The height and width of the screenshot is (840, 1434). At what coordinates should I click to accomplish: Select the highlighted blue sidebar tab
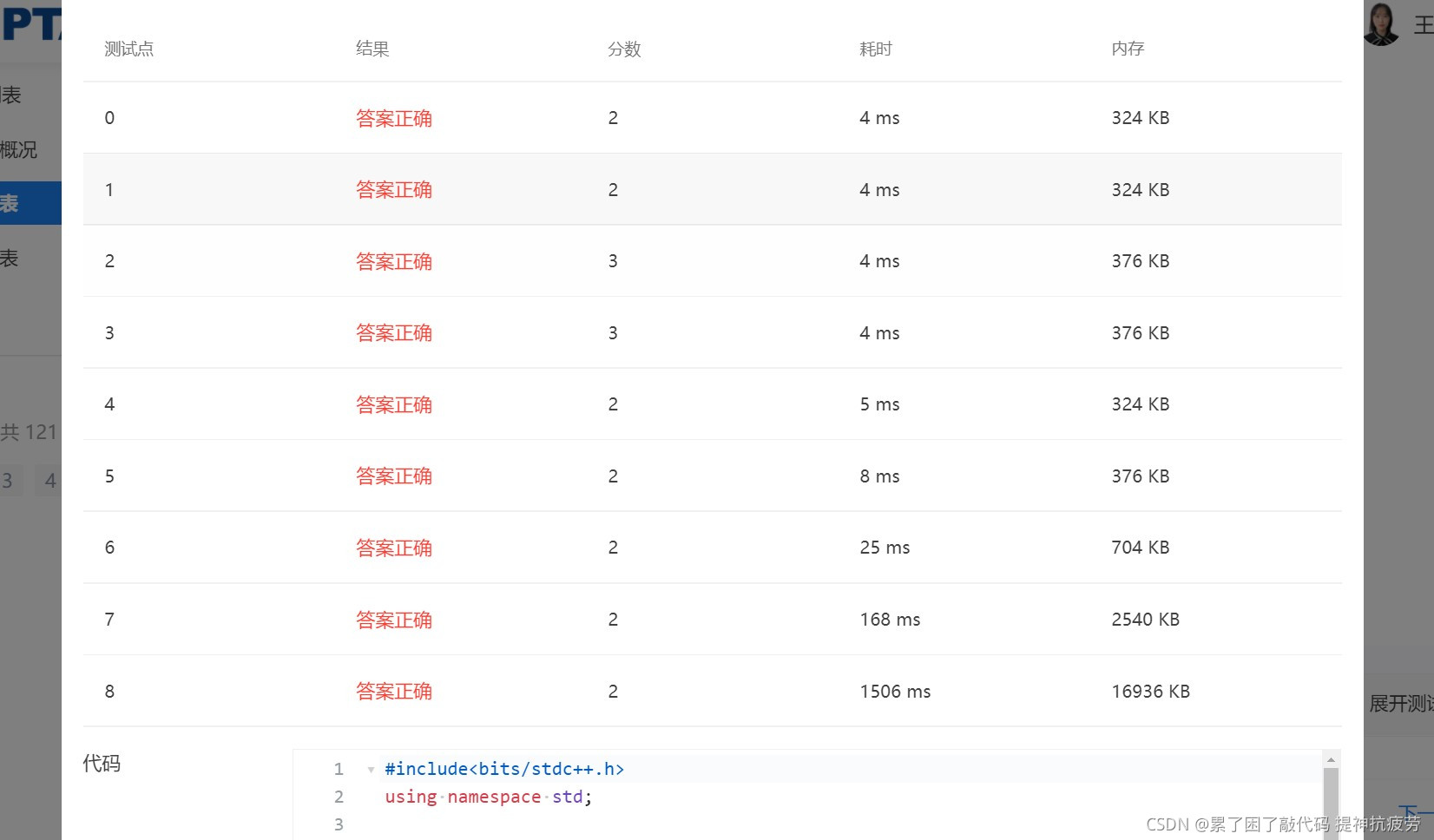[30, 203]
